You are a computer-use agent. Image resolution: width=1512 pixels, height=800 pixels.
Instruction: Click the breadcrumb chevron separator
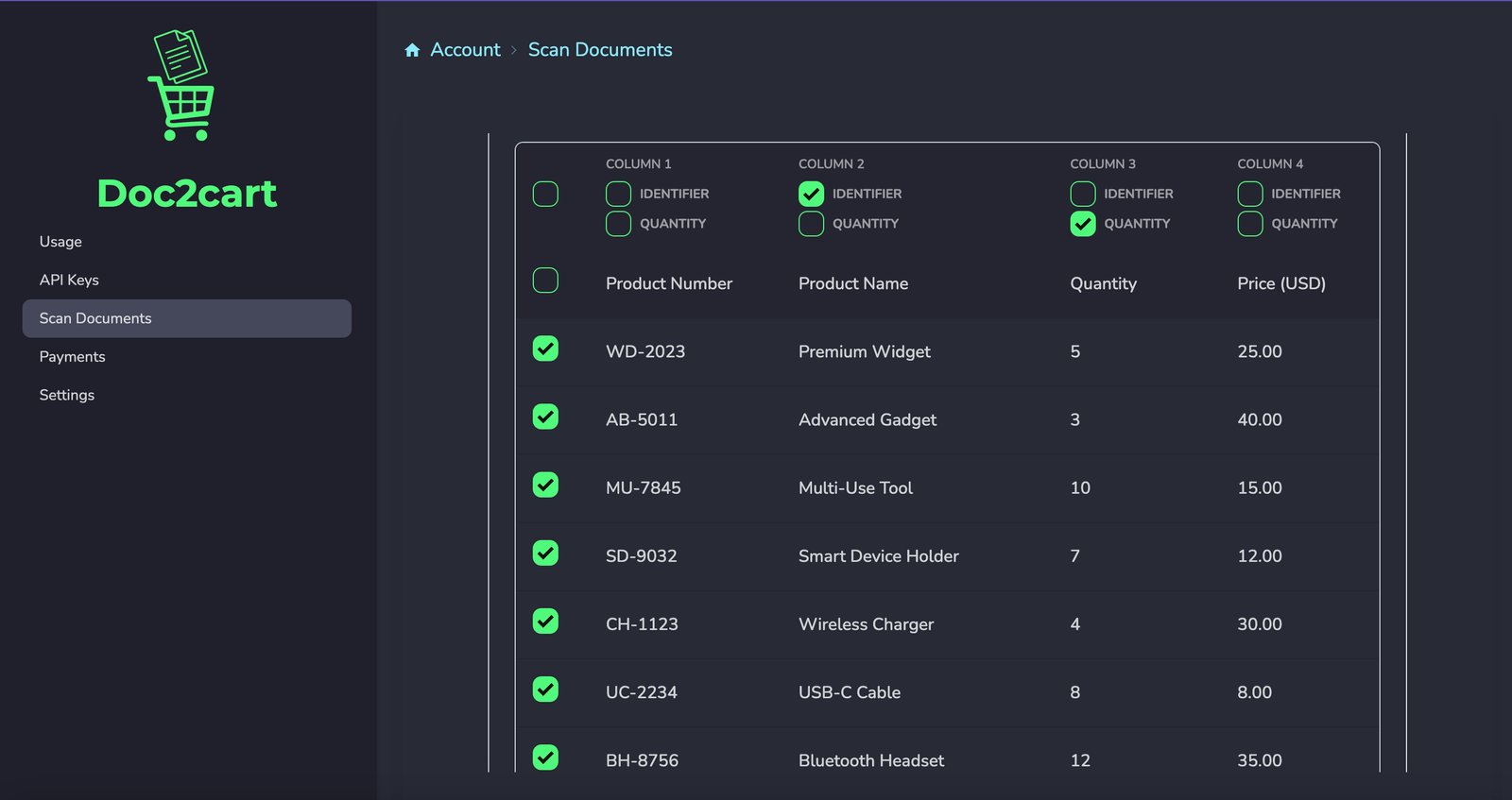pyautogui.click(x=514, y=50)
